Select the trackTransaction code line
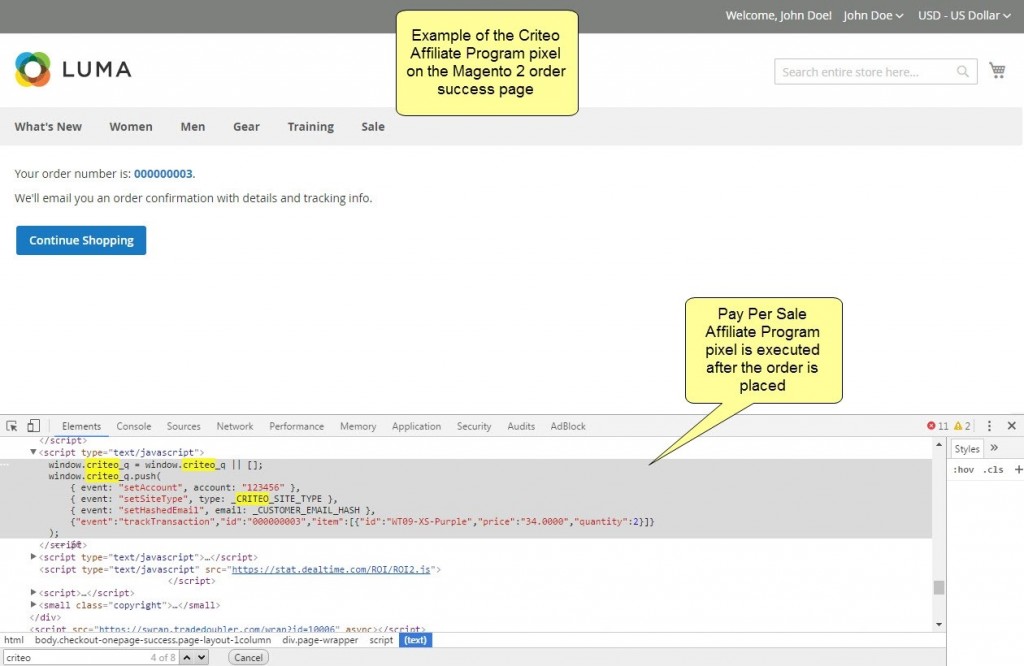 (362, 522)
